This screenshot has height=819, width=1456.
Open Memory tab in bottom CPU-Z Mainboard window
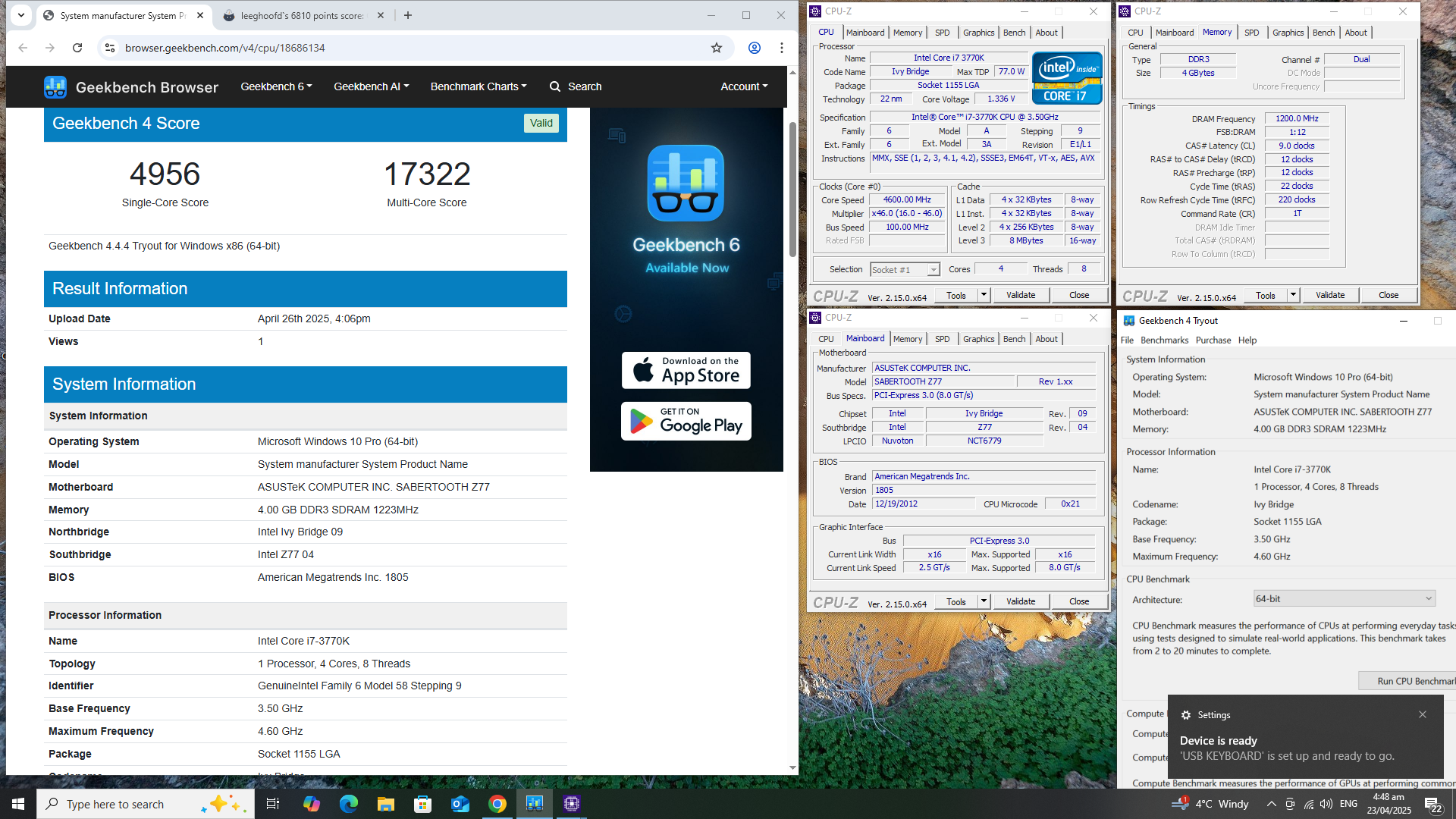click(x=908, y=339)
